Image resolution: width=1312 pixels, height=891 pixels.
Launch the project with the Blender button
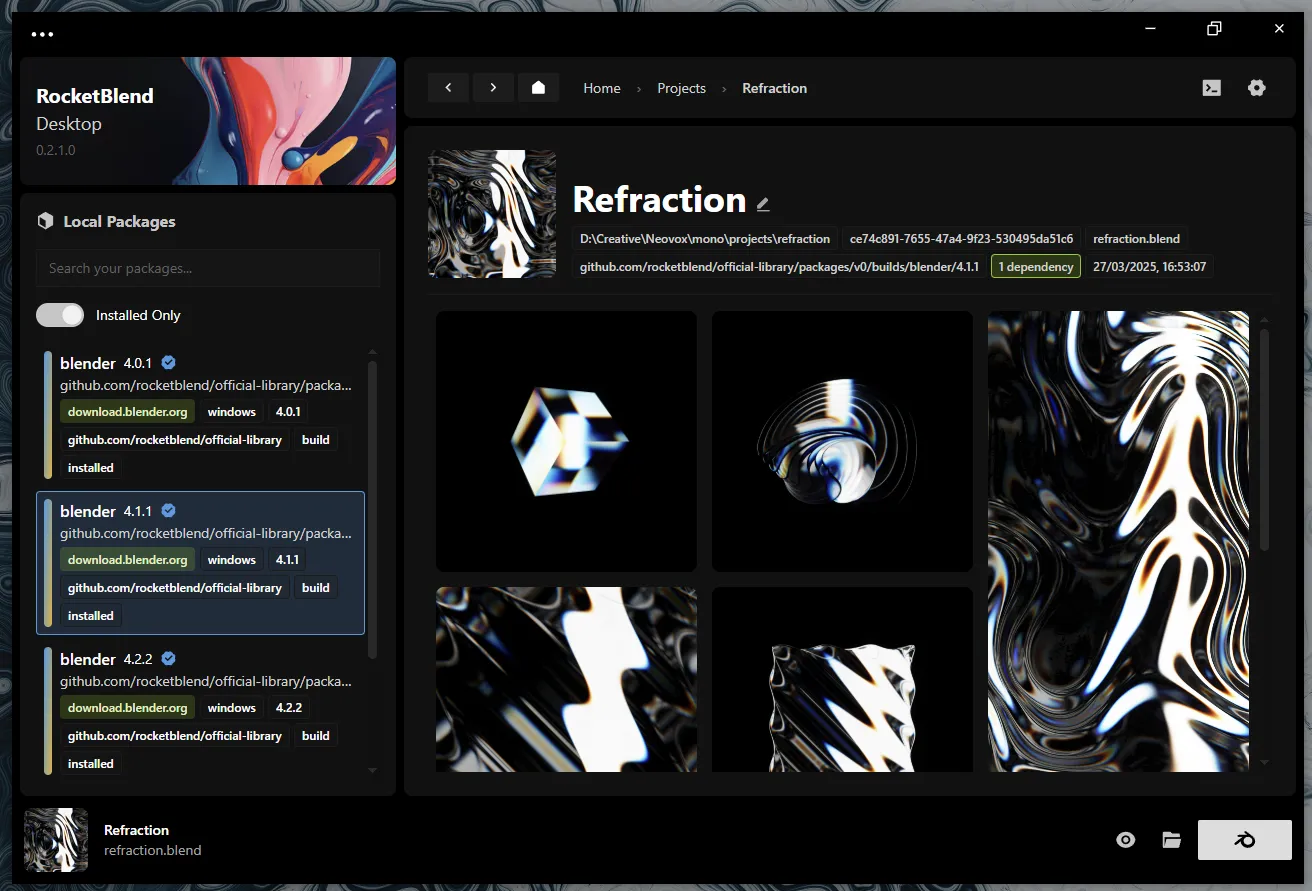[x=1244, y=840]
